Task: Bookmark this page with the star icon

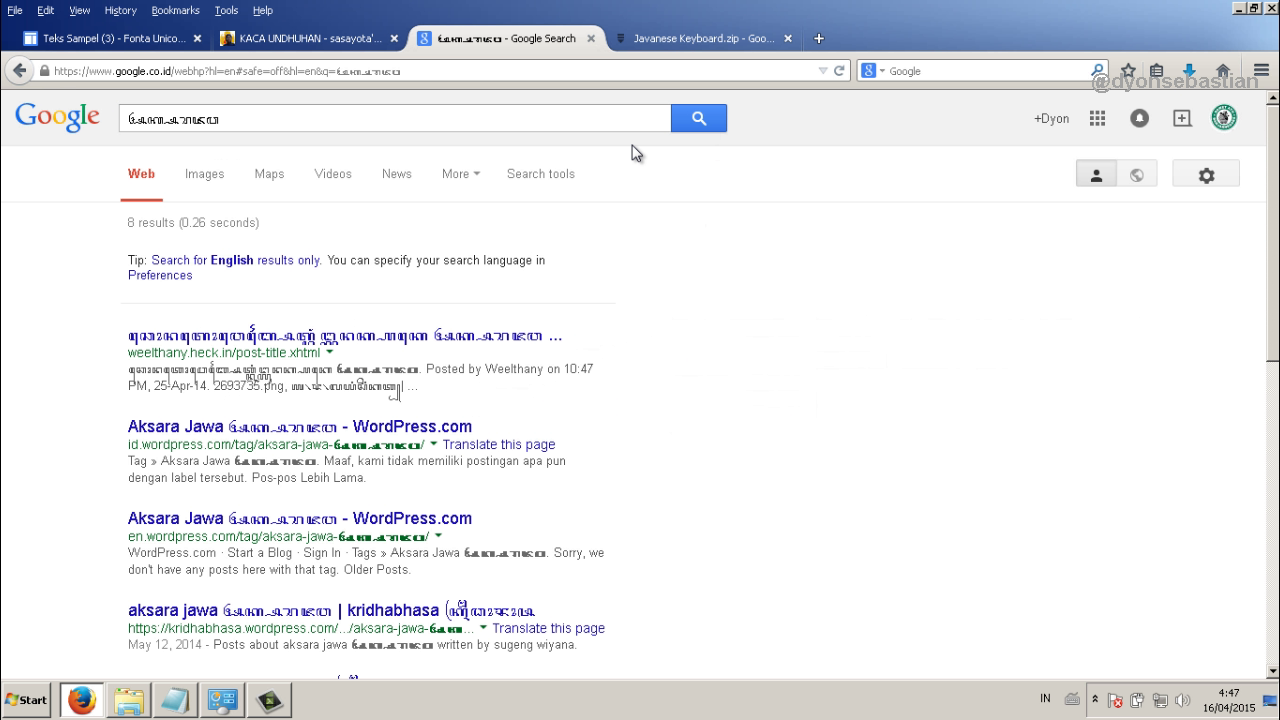Action: [x=1128, y=71]
